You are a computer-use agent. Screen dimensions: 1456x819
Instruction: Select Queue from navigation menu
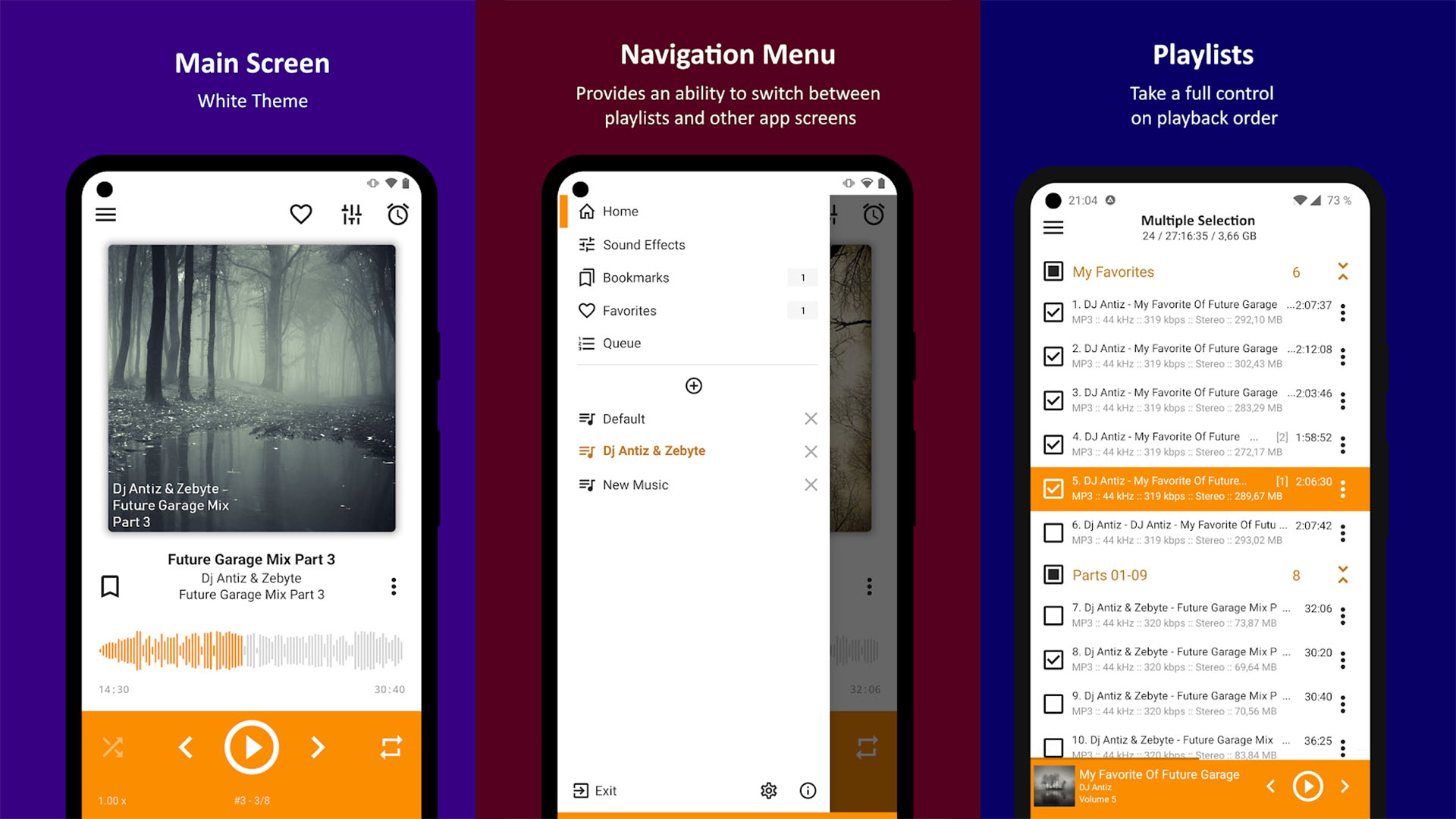point(620,343)
